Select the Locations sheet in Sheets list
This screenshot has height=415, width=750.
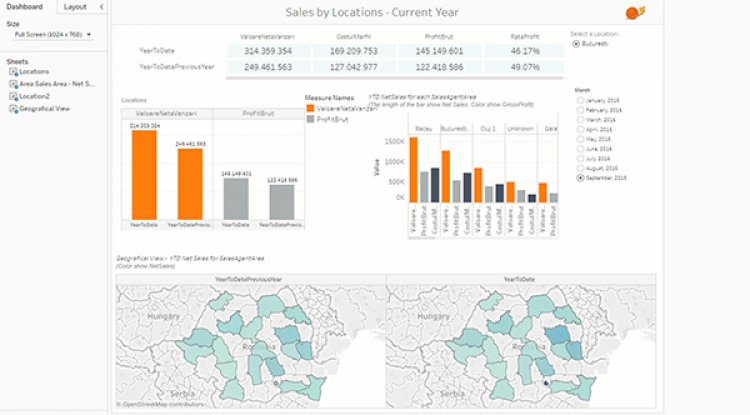[34, 72]
